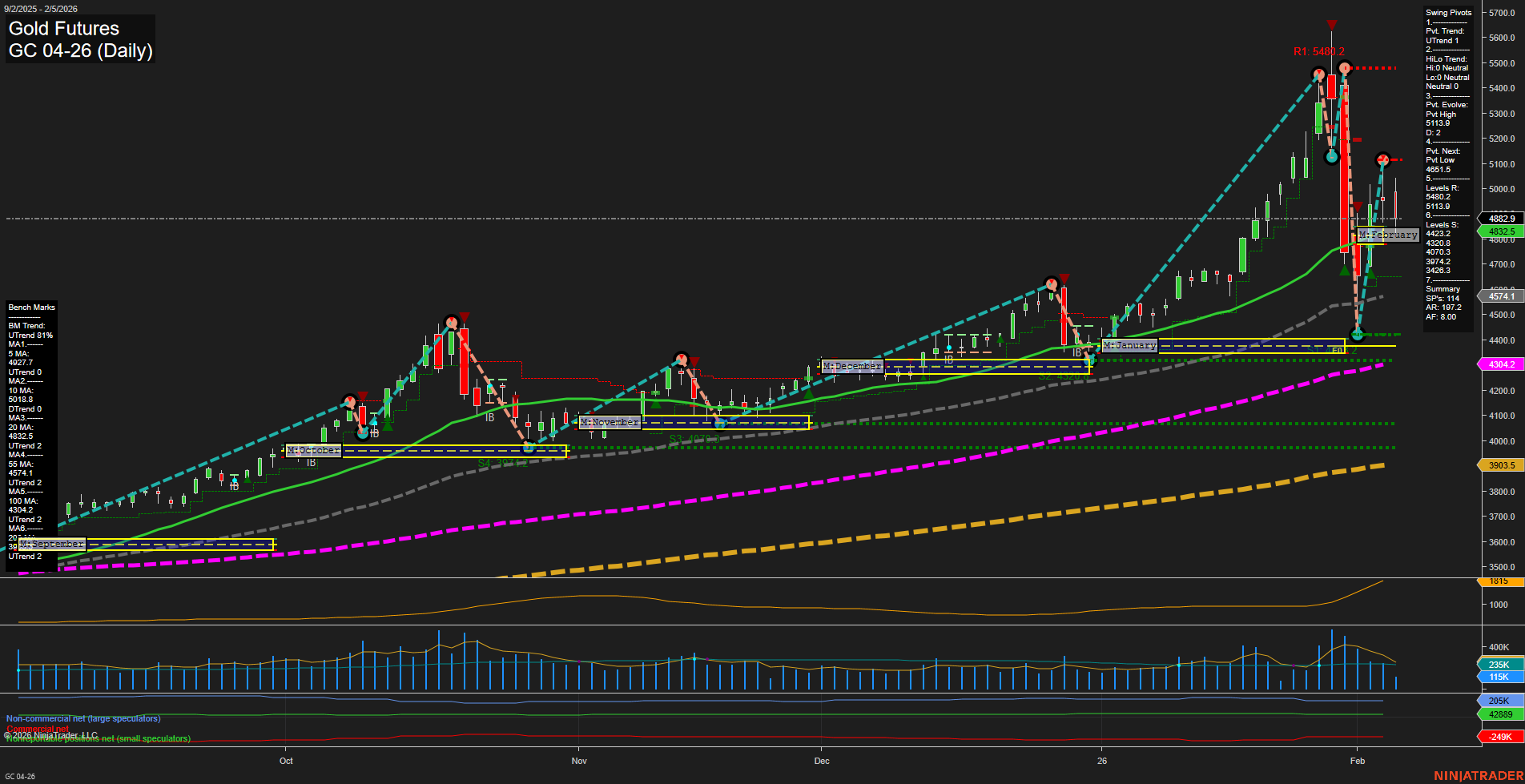
Task: Click the R1: 5480.2 resistance label
Action: [x=1319, y=50]
